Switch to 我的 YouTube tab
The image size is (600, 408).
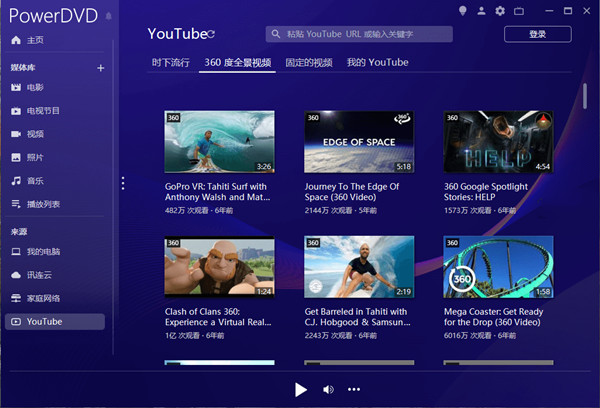[377, 63]
